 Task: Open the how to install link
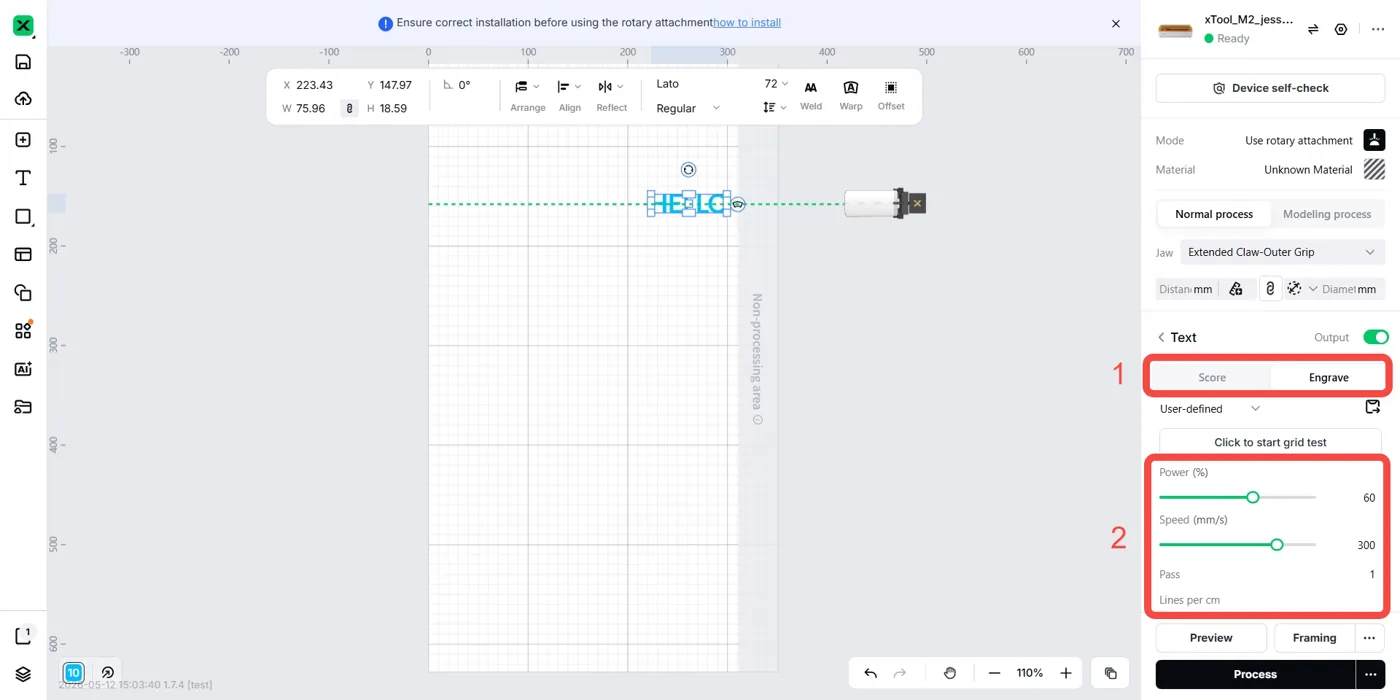point(747,22)
